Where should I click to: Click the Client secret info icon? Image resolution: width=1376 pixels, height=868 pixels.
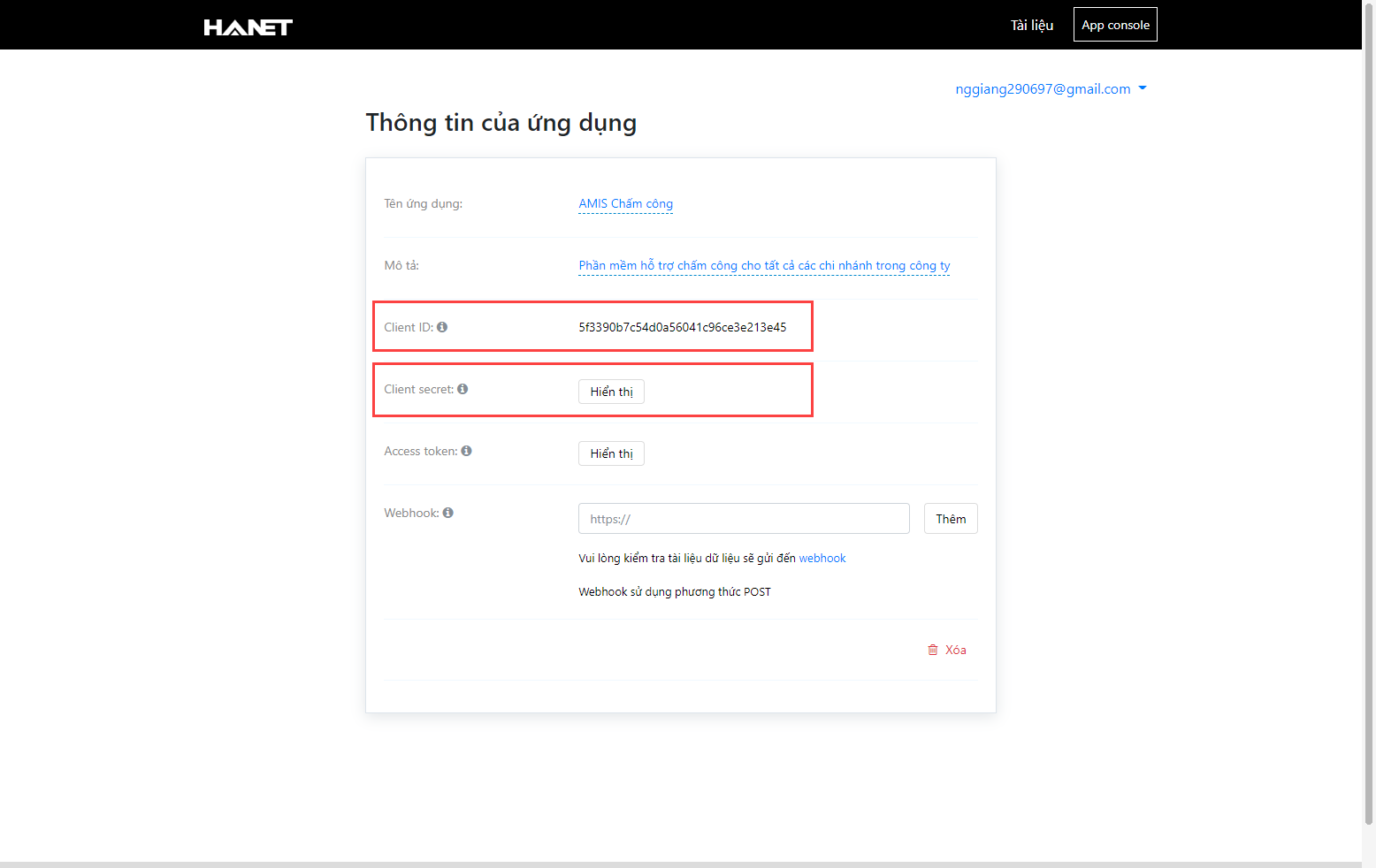pos(462,389)
